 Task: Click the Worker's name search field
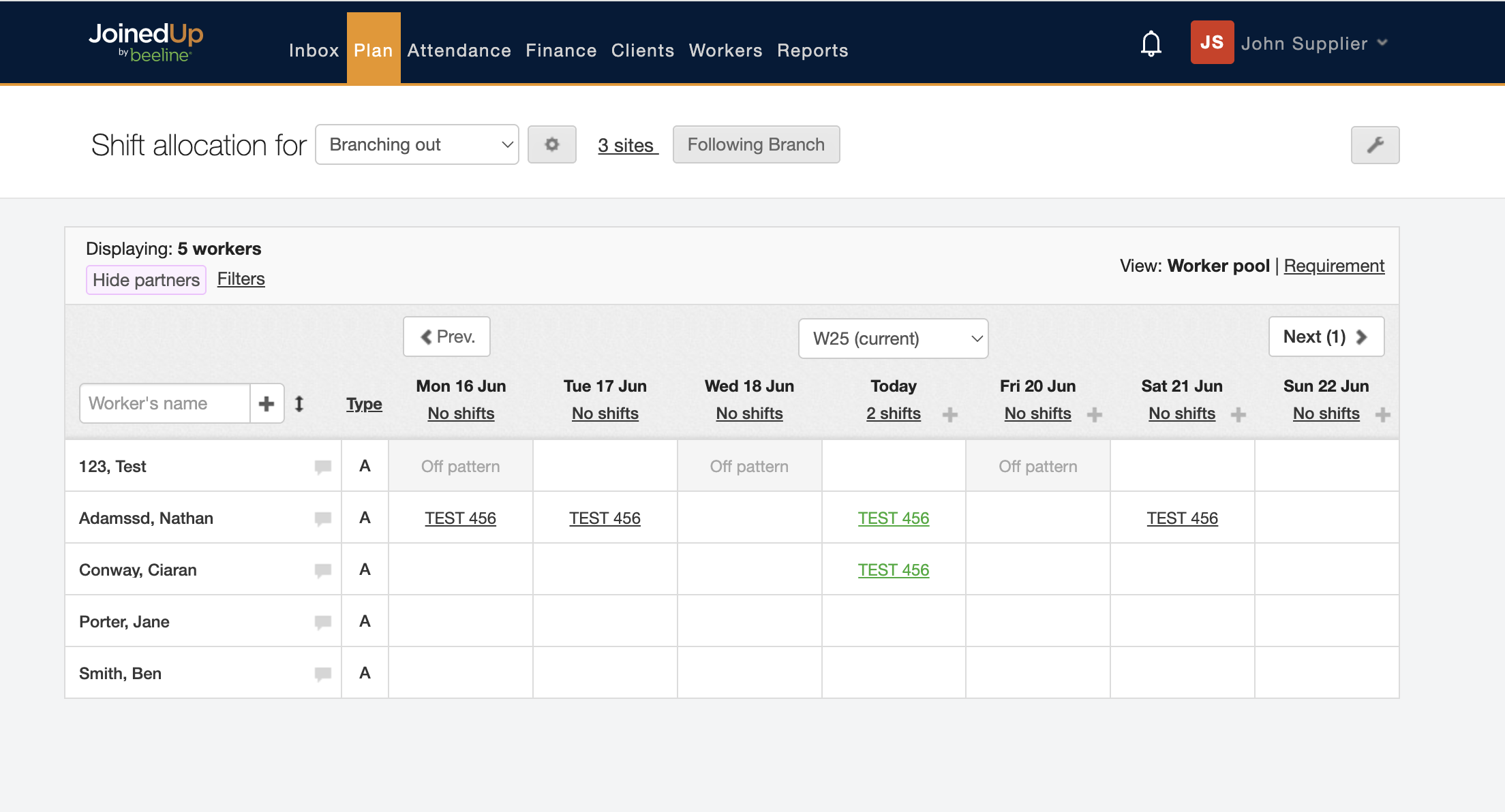[164, 403]
